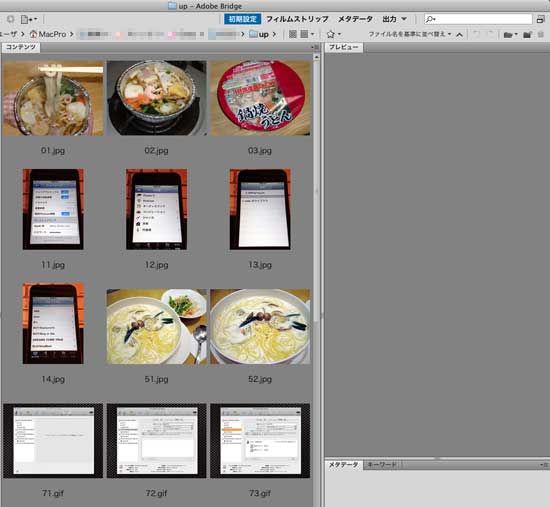
Task: Click file name label 02.jpg
Action: tap(156, 151)
